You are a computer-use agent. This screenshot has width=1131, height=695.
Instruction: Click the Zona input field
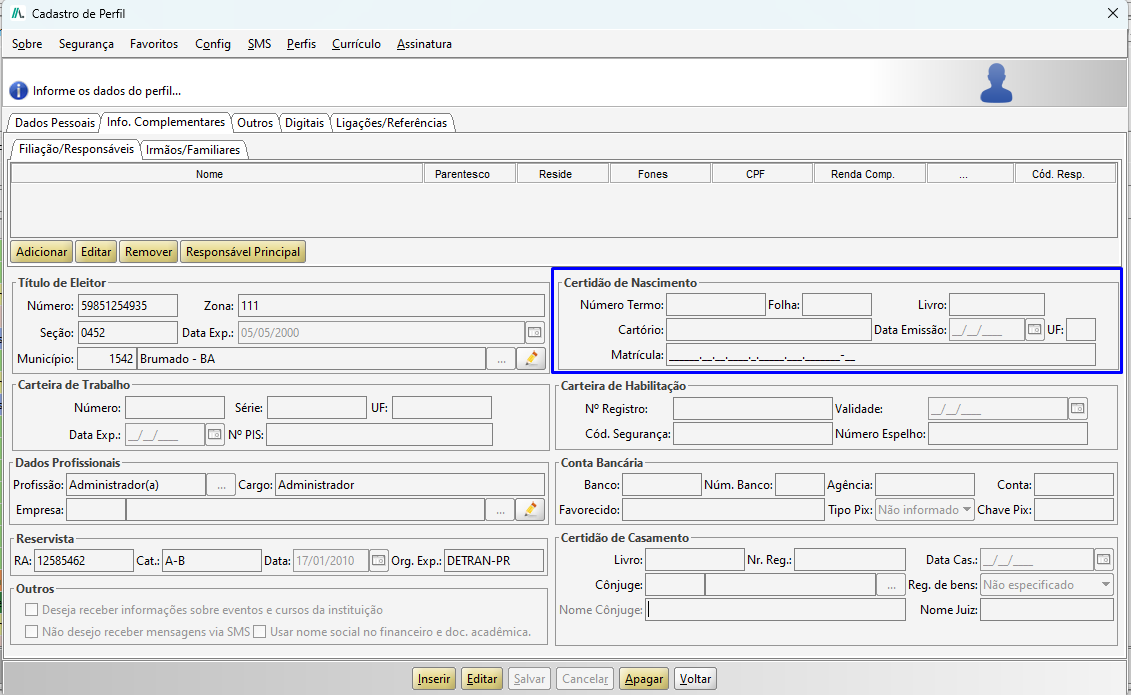pos(391,306)
